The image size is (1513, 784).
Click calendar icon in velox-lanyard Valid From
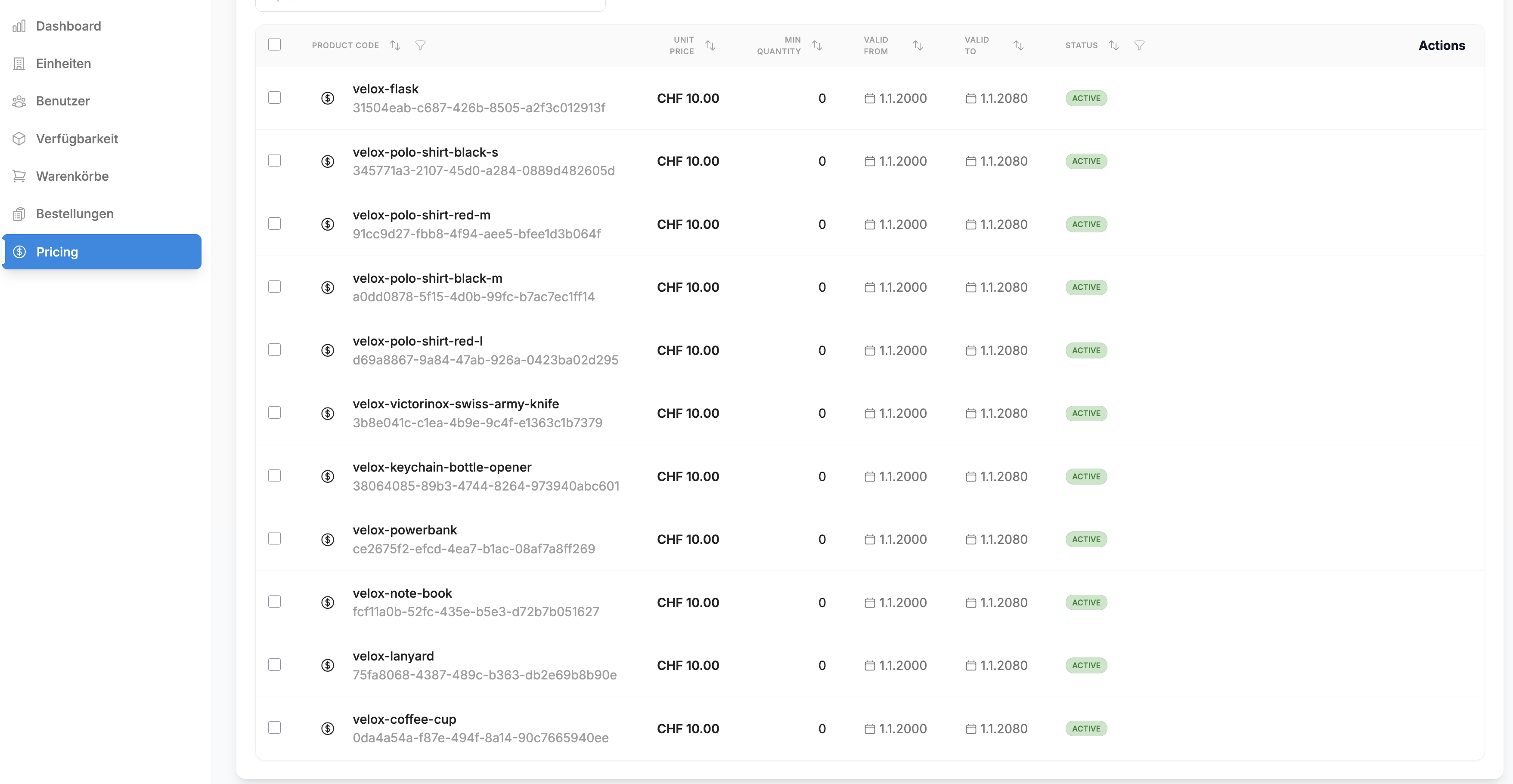[869, 666]
